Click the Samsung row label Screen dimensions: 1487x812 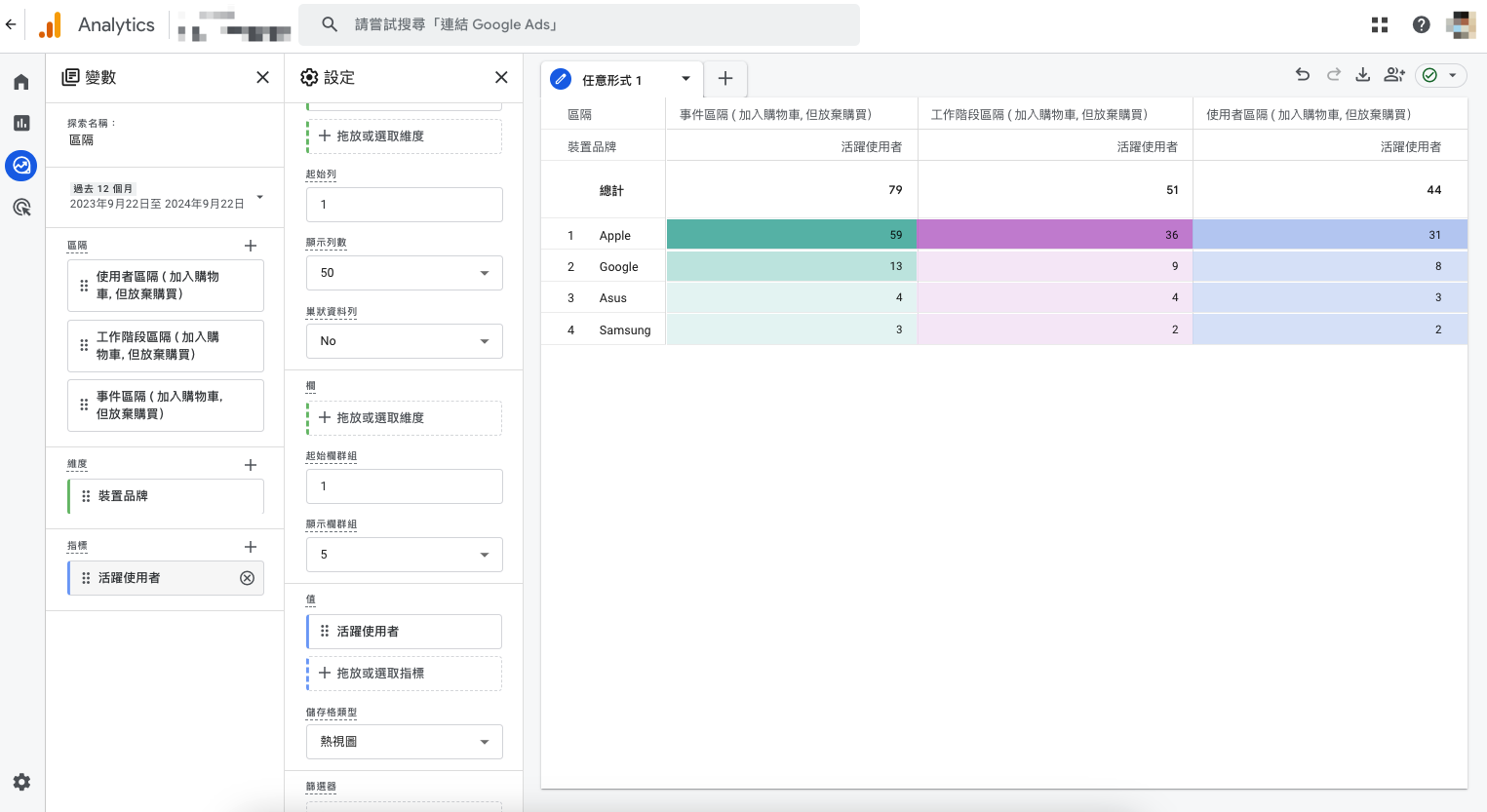point(625,330)
